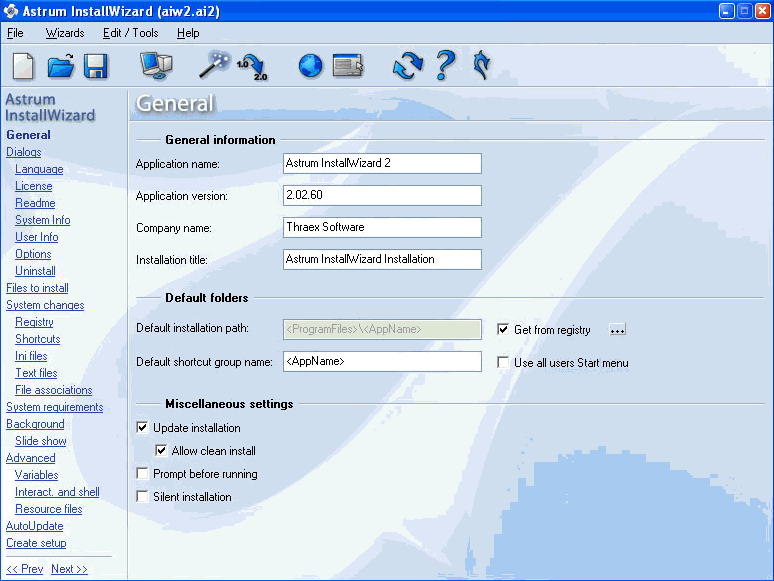This screenshot has width=774, height=581.
Task: Go to the Advanced section
Action: coord(31,458)
